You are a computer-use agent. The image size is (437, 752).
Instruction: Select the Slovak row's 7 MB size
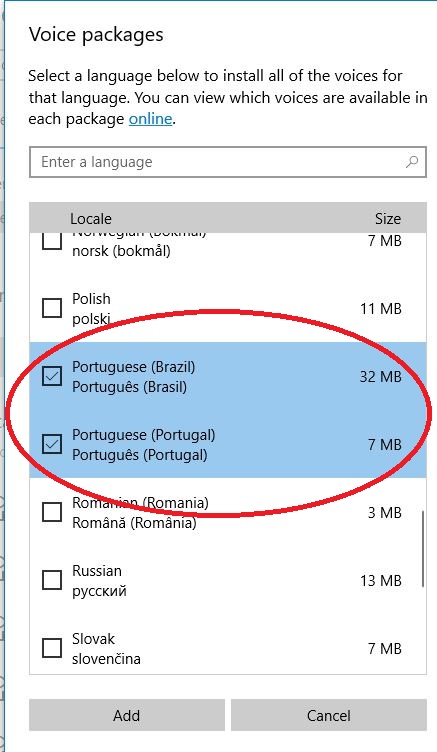(384, 648)
